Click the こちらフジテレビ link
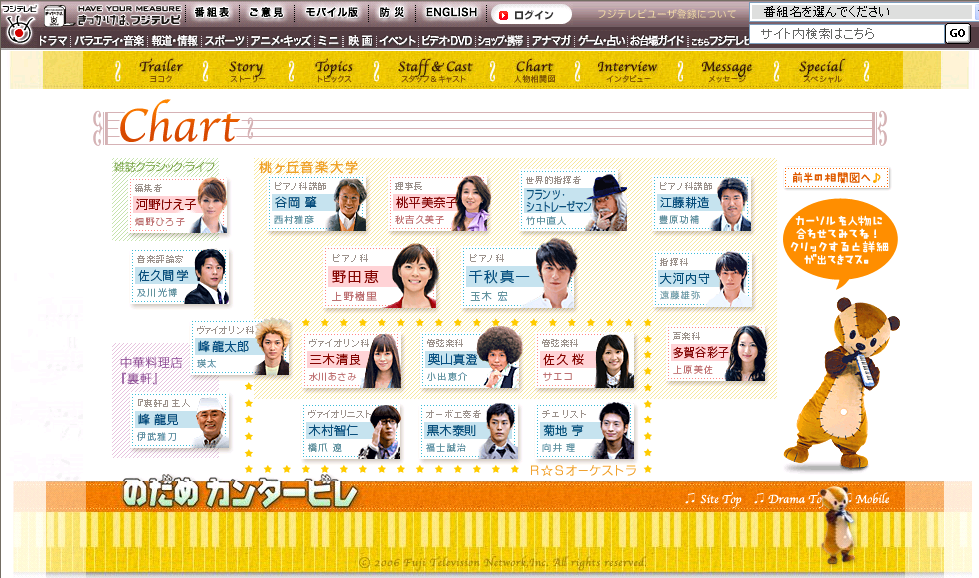979x578 pixels. click(720, 41)
